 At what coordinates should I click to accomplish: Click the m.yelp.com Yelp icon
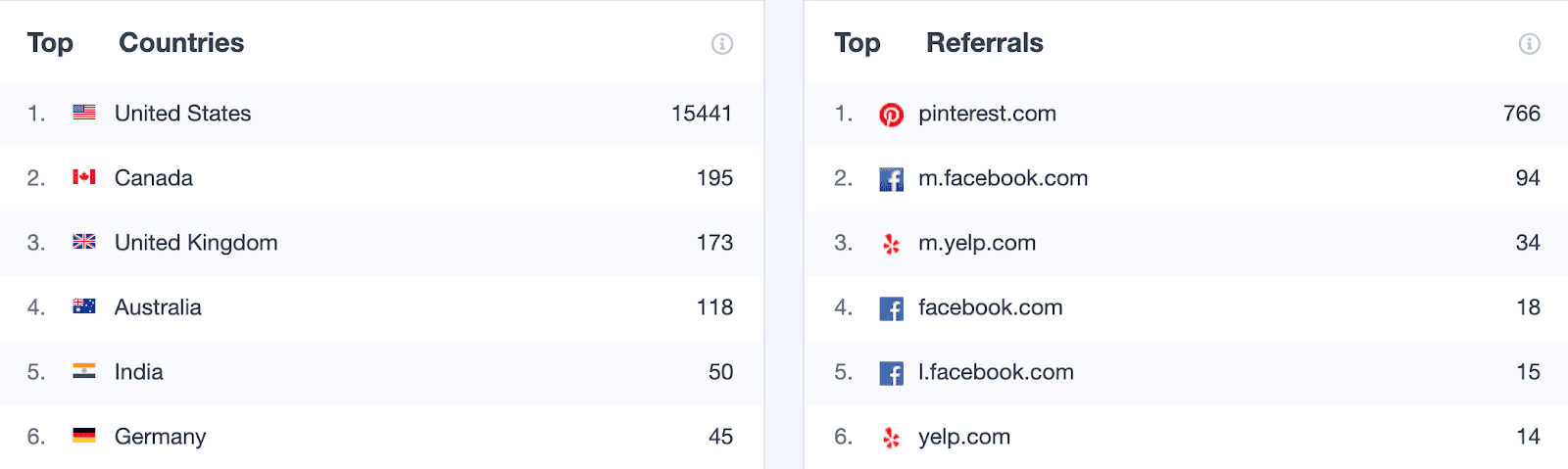[891, 244]
